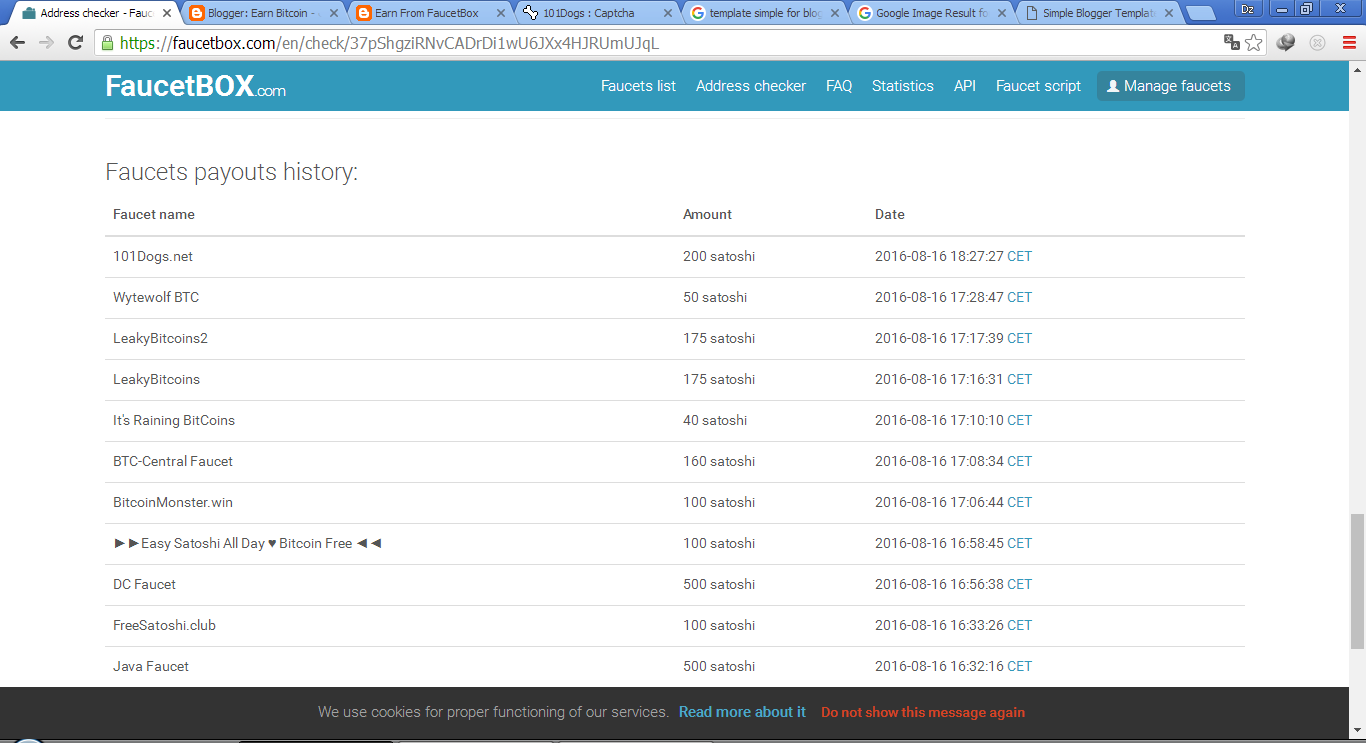Click the browser forward arrow

coord(46,43)
